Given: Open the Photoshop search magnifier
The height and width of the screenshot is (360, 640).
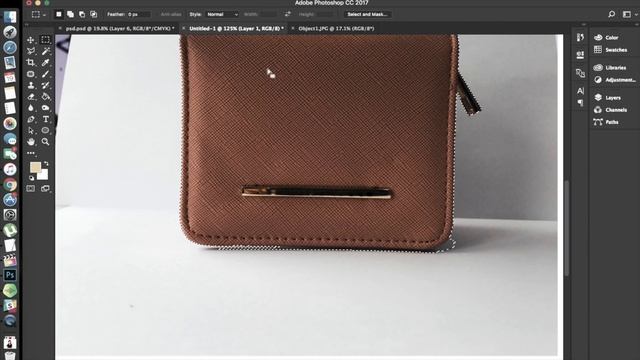Looking at the screenshot, I should [611, 14].
